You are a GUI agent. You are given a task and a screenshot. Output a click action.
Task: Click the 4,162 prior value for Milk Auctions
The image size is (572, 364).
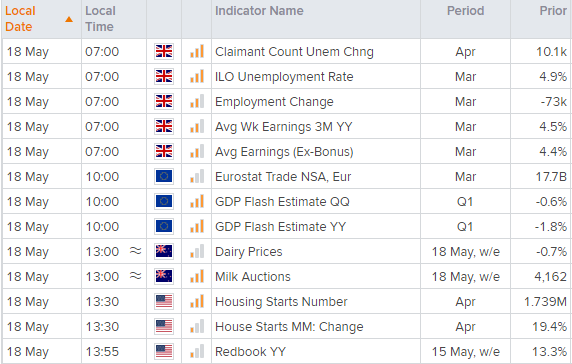[550, 276]
